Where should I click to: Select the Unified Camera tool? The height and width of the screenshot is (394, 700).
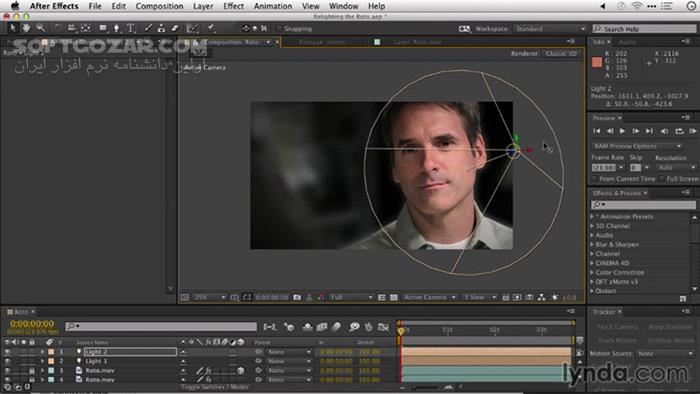pyautogui.click(x=72, y=28)
